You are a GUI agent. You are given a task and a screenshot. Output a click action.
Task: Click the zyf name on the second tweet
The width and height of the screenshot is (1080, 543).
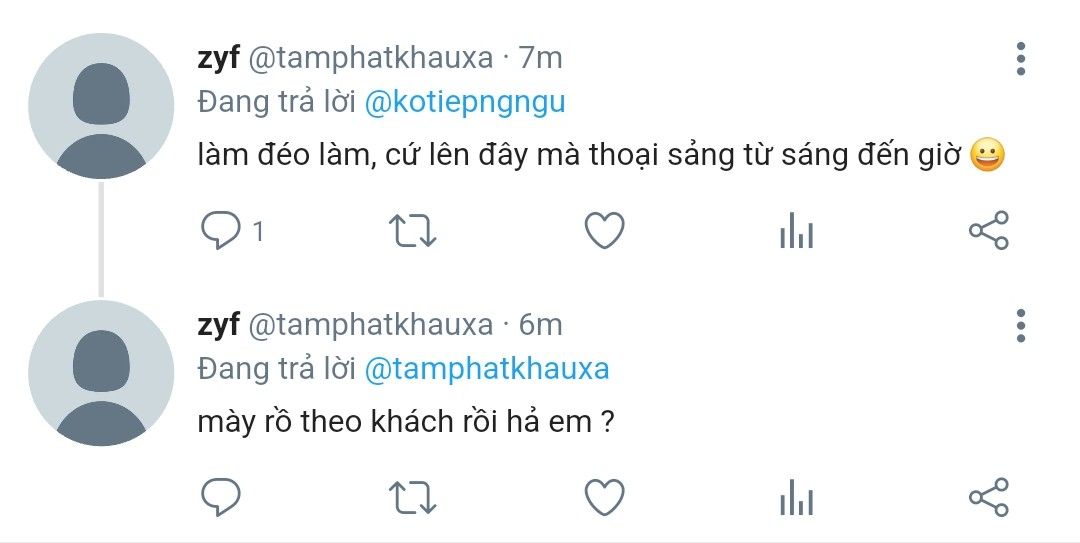pyautogui.click(x=218, y=325)
